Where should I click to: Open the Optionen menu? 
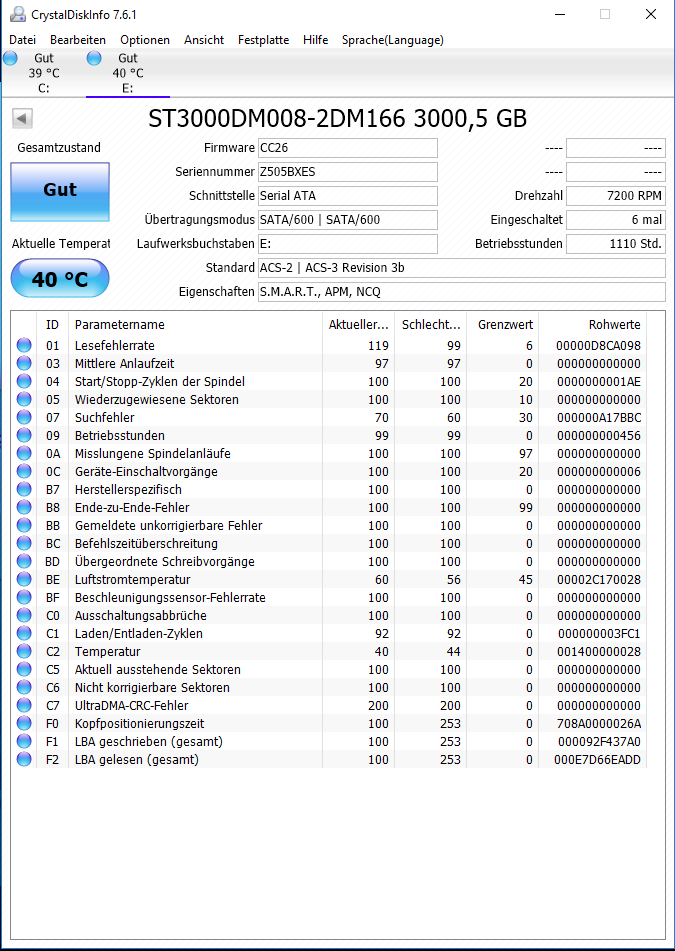pyautogui.click(x=144, y=40)
